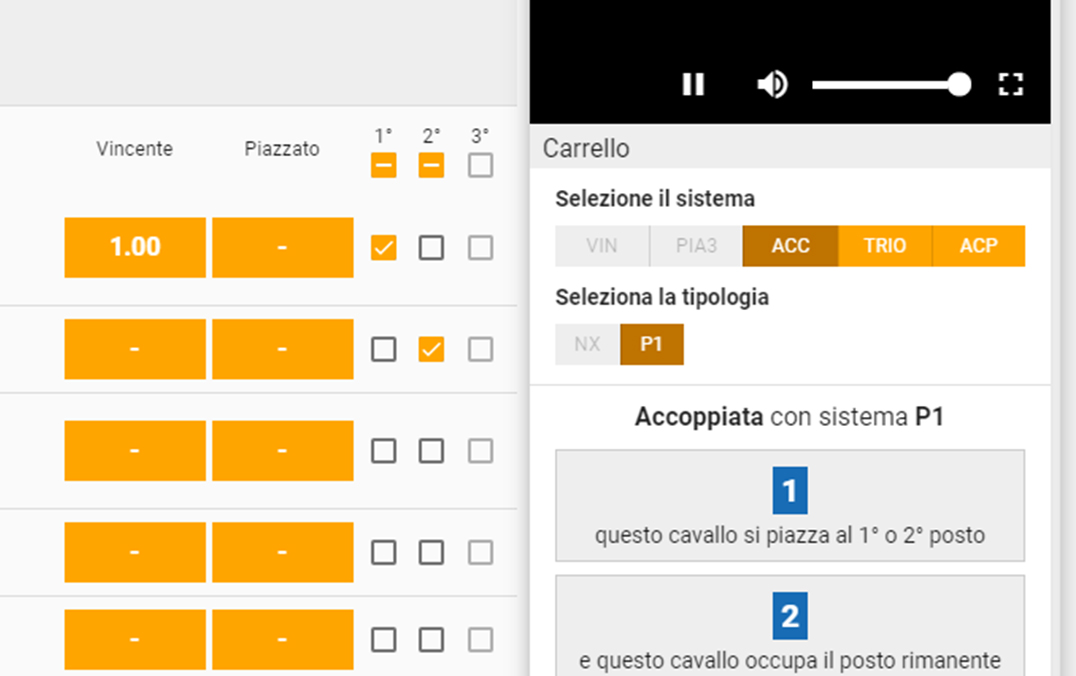Check 1° place in the third row
The height and width of the screenshot is (676, 1076).
(384, 451)
